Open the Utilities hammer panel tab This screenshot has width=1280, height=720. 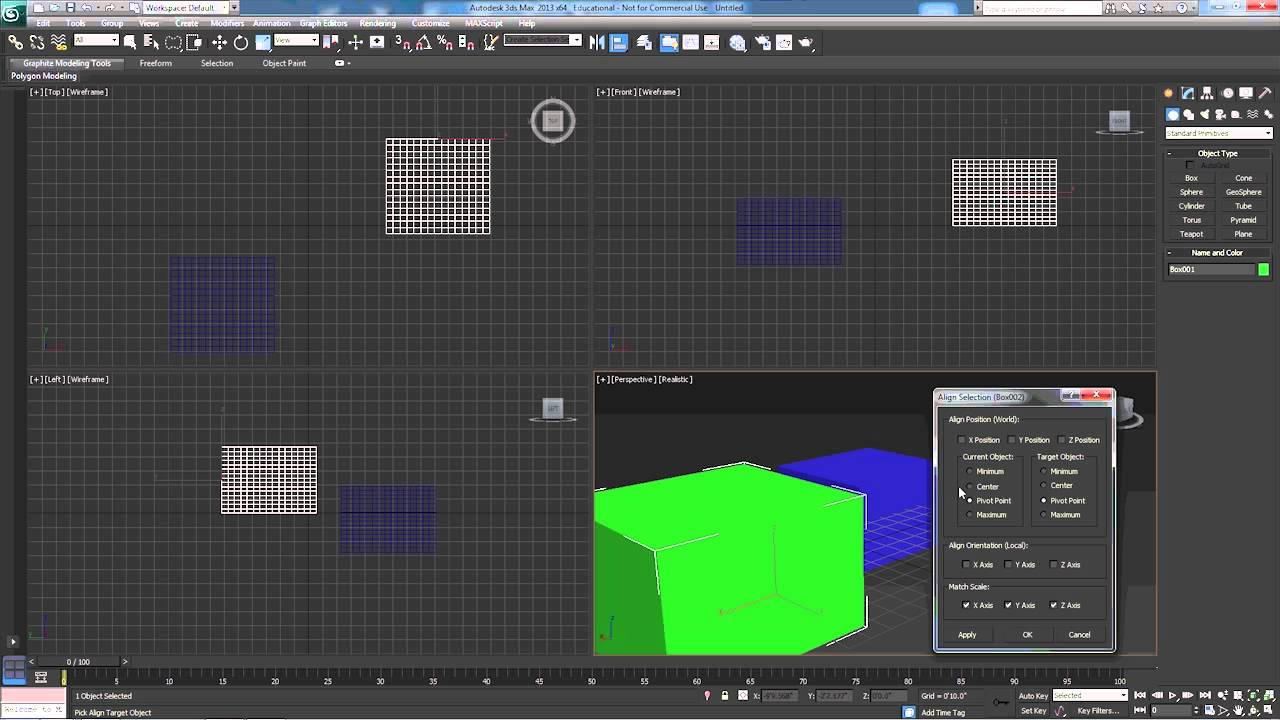tap(1265, 93)
